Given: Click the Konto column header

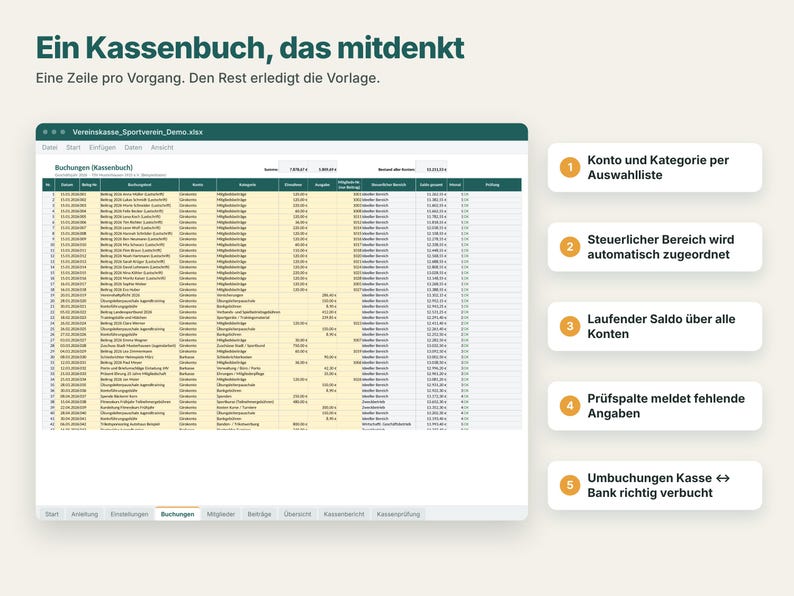Looking at the screenshot, I should pyautogui.click(x=197, y=185).
